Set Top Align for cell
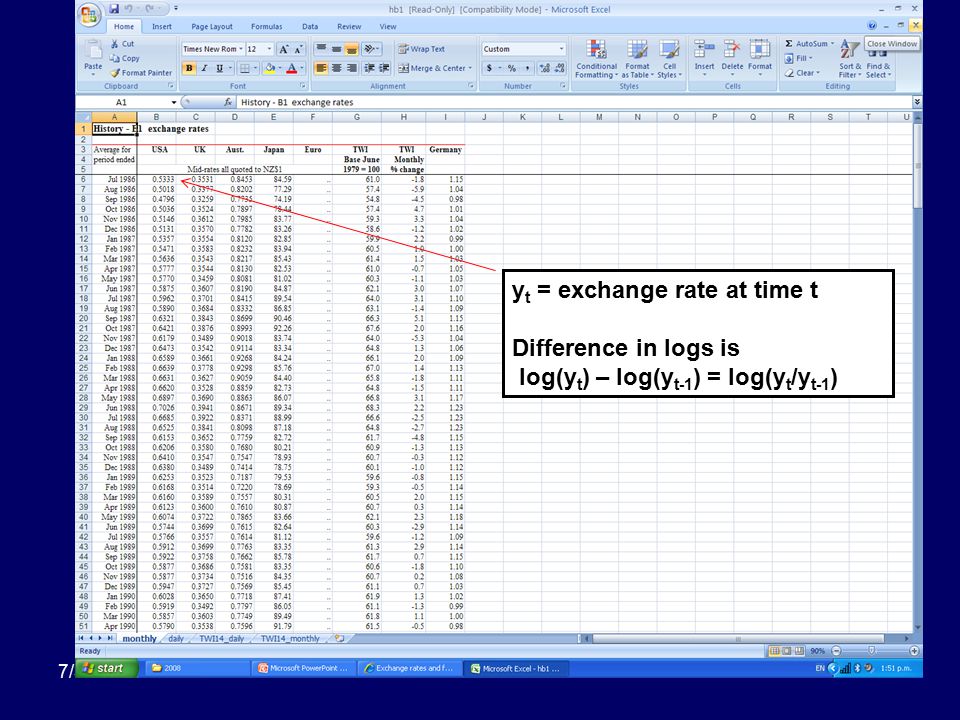The height and width of the screenshot is (720, 960). pos(321,49)
